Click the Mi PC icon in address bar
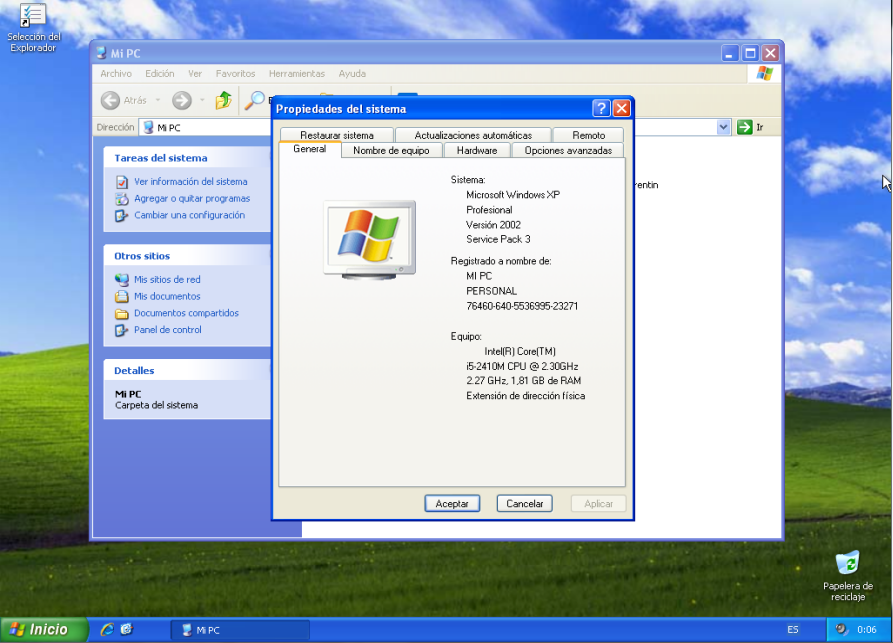893x643 pixels. click(148, 128)
